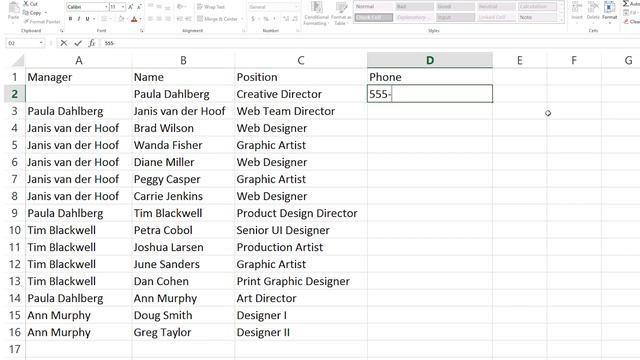This screenshot has height=360, width=640.
Task: Open the Merge & Center dropdown arrow
Action: (x=242, y=19)
